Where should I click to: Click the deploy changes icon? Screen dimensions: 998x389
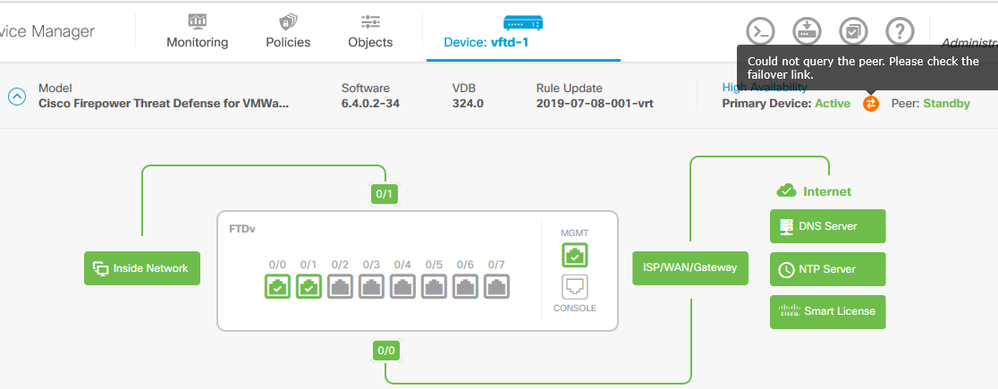pyautogui.click(x=807, y=30)
